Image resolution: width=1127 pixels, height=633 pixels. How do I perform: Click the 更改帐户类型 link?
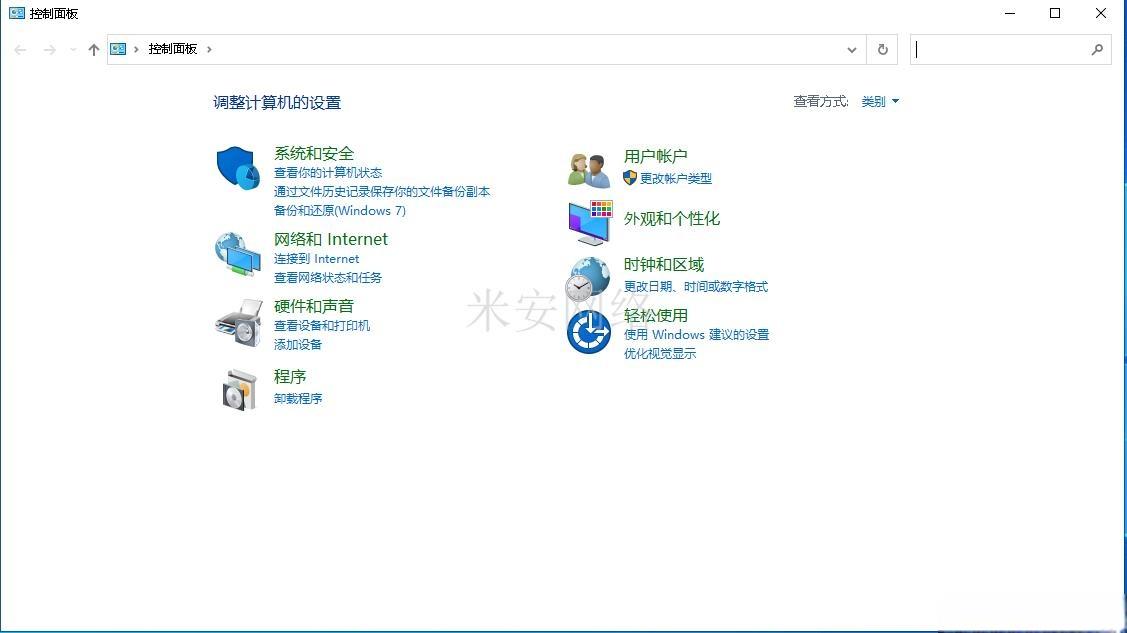tap(676, 178)
